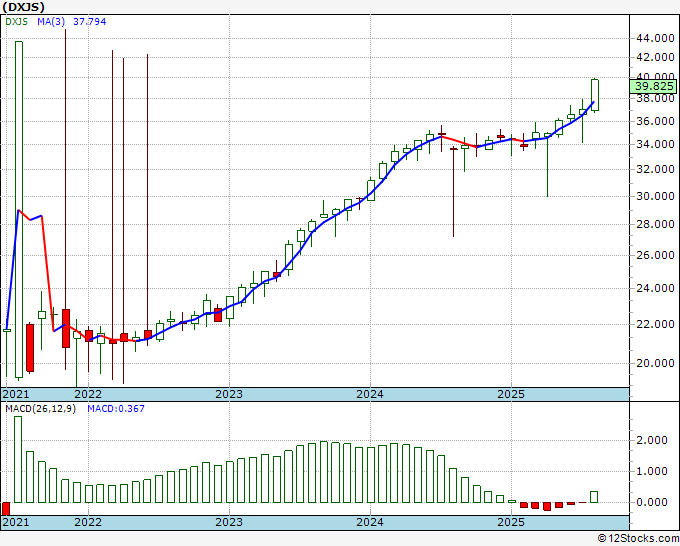
Task: Click 2023 on the price chart time axis
Action: [229, 394]
